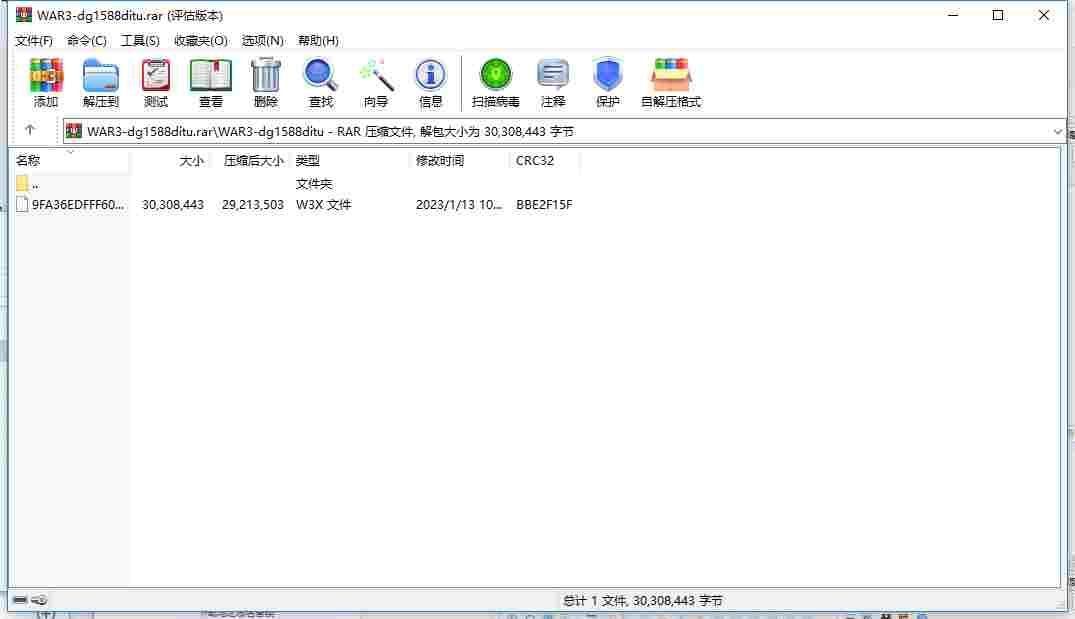Expand the address bar path dropdown
Image resolution: width=1075 pixels, height=619 pixels.
(1057, 131)
